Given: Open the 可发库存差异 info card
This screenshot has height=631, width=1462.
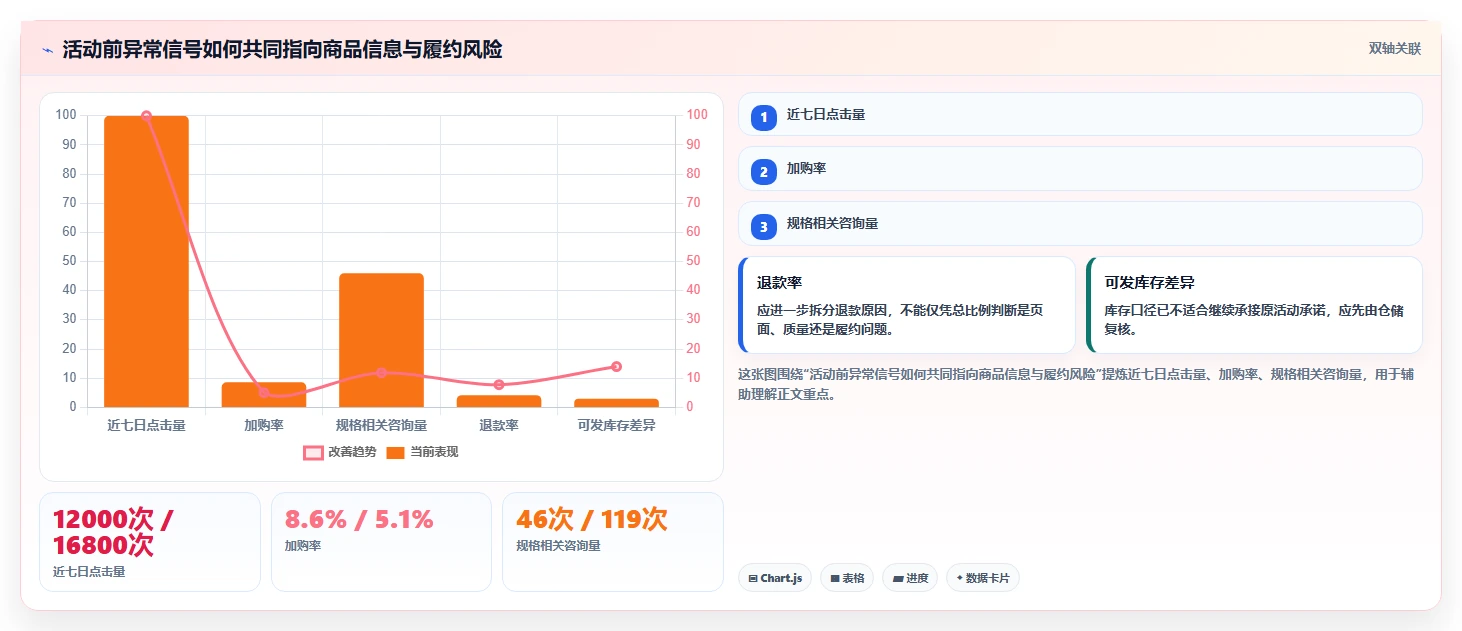Looking at the screenshot, I should click(1254, 305).
